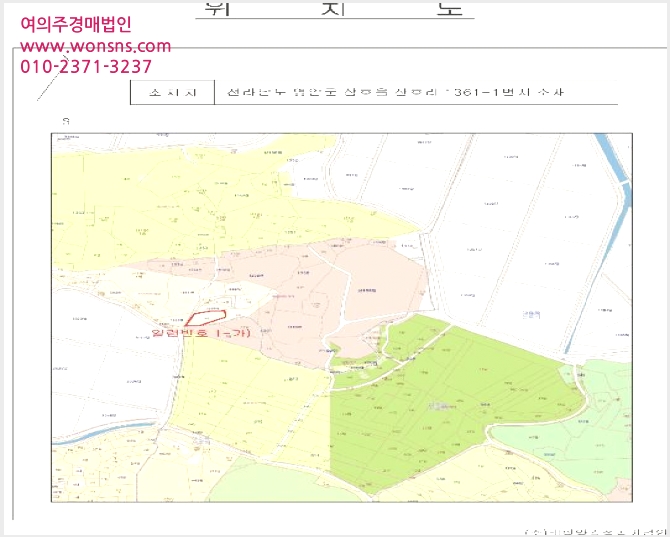Click the phone number 010-2371-3237
The image size is (670, 537).
click(x=86, y=66)
